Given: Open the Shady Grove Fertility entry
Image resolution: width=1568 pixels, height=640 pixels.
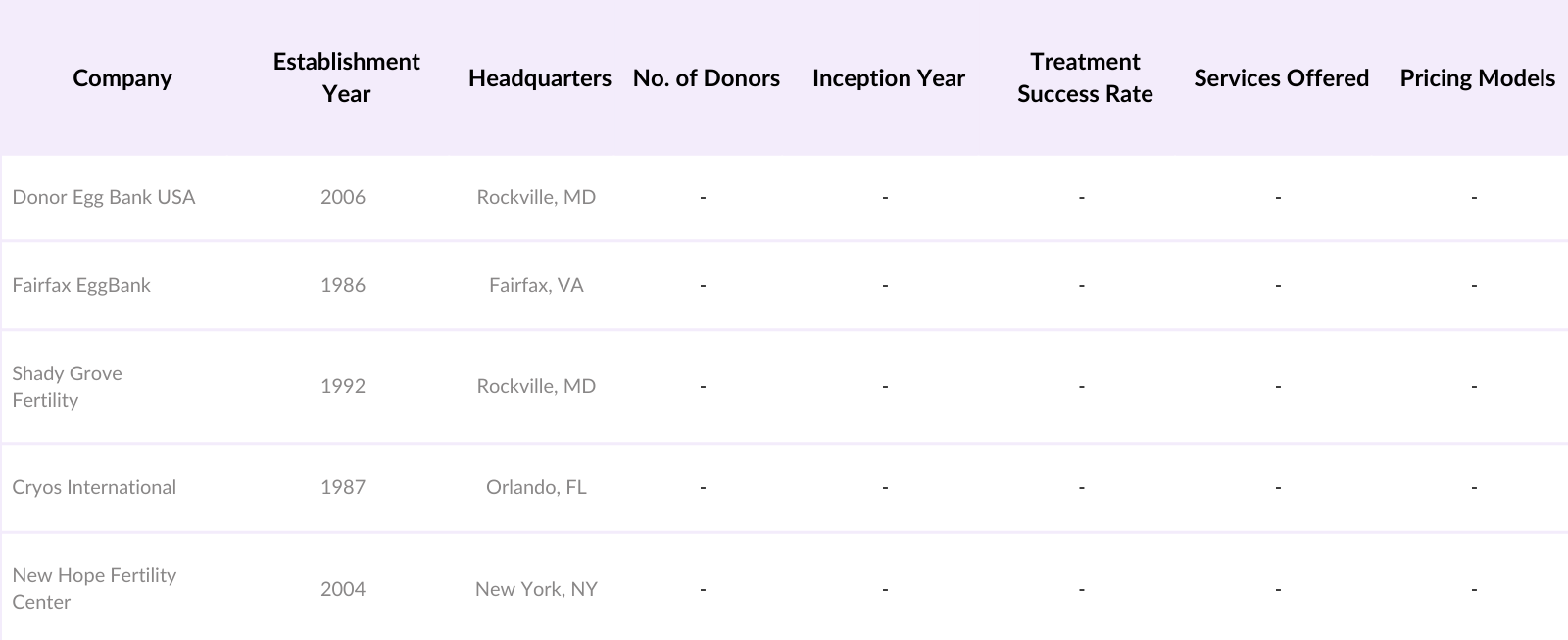Looking at the screenshot, I should (x=67, y=386).
